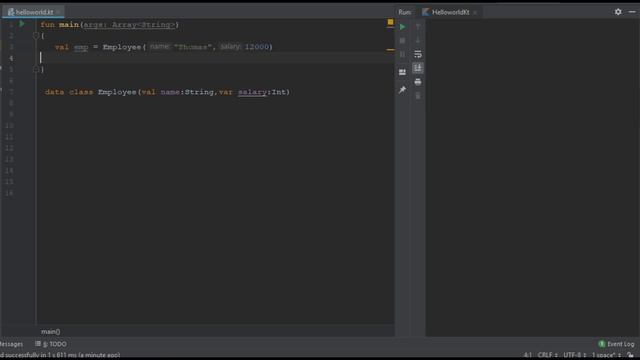Screen dimensions: 640x360
Task: Open the Event Log
Action: click(616, 344)
